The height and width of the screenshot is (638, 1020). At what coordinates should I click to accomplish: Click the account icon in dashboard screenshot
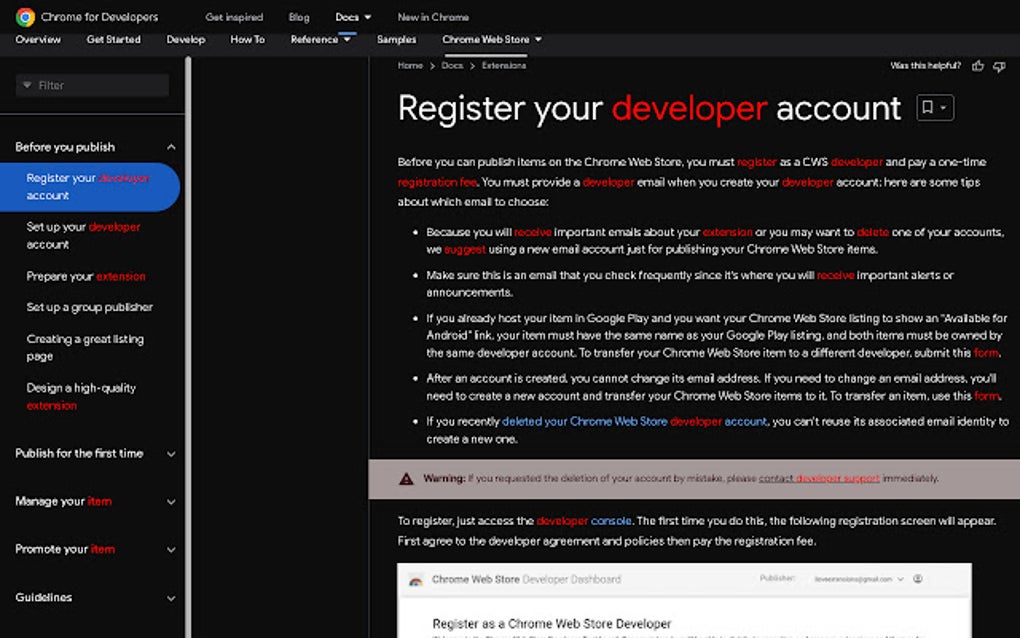point(918,579)
